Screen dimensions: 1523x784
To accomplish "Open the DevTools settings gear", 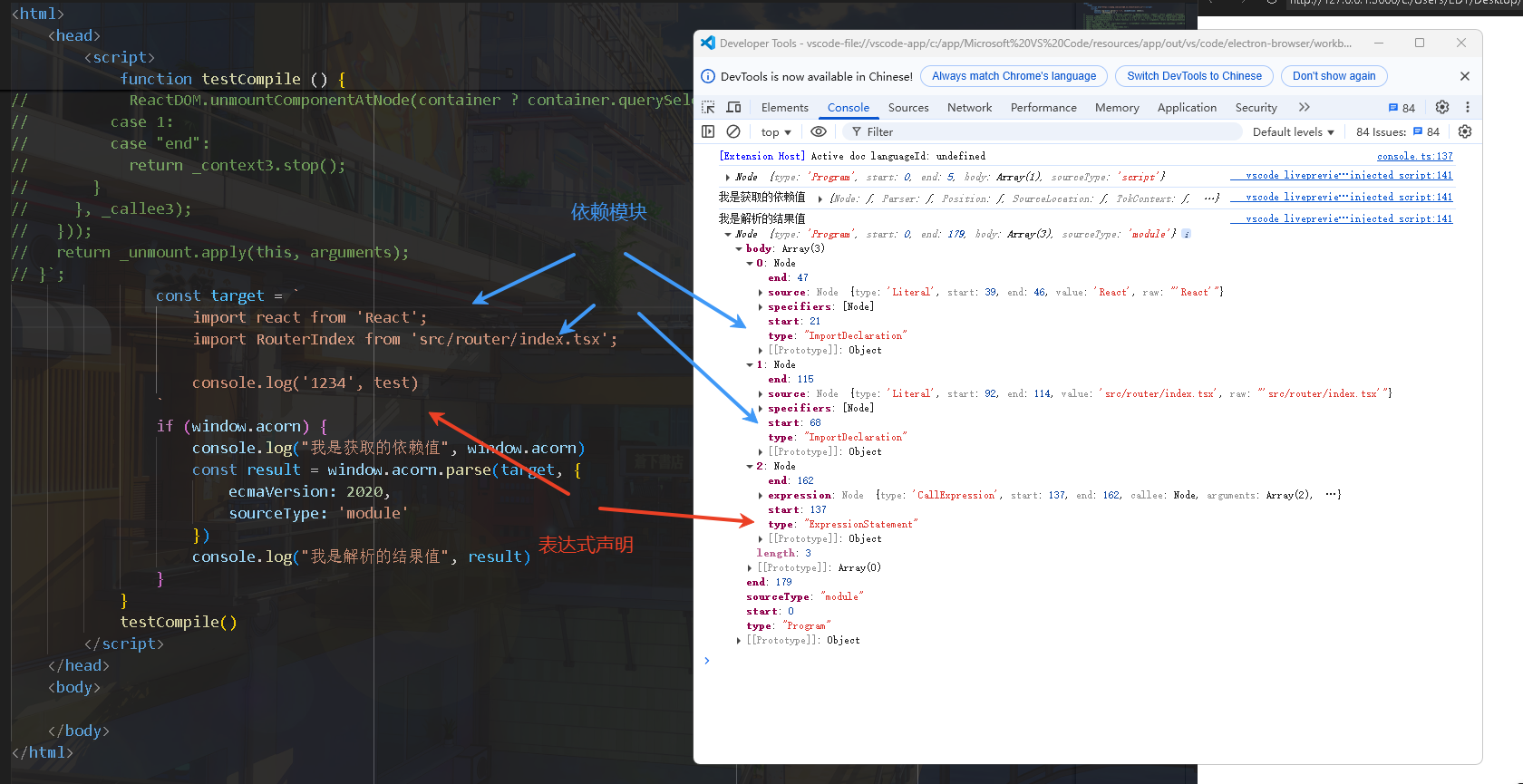I will pos(1442,107).
